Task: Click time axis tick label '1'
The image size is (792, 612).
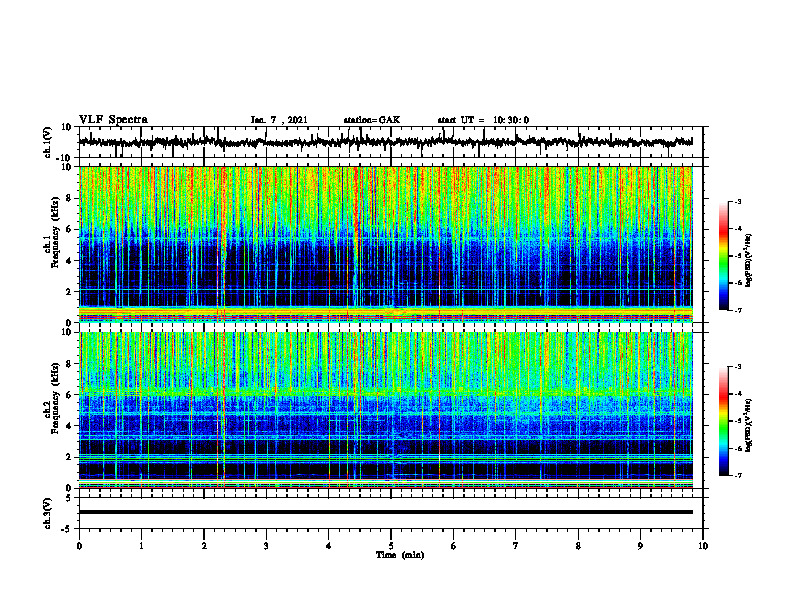Action: (141, 546)
